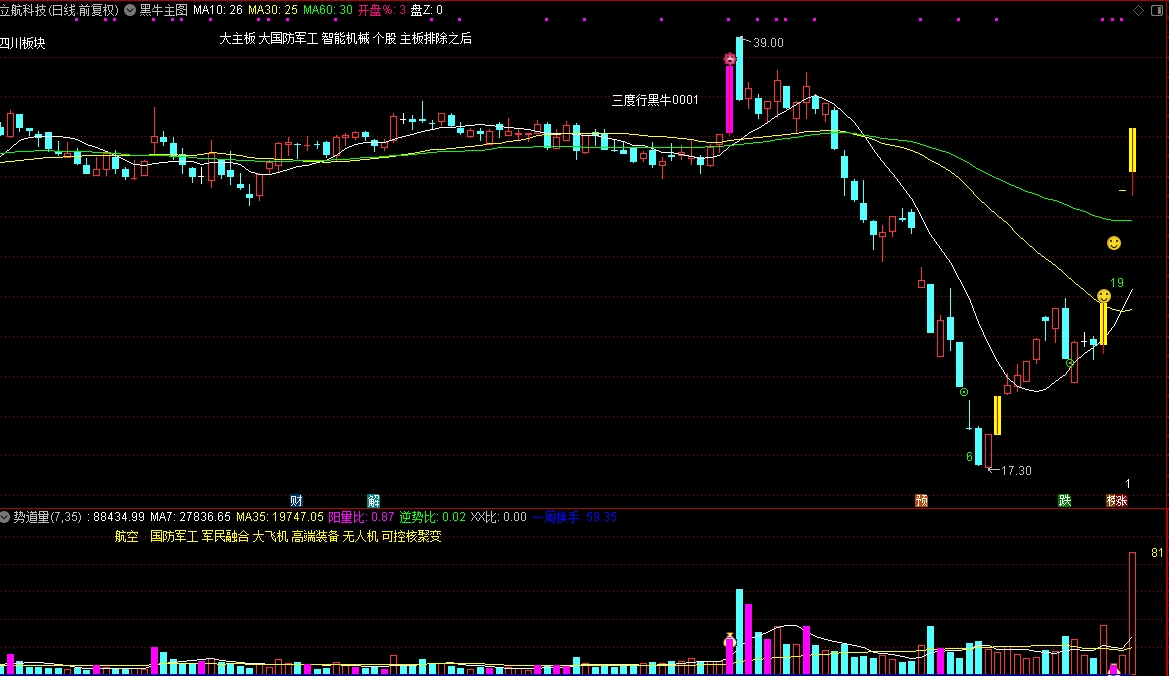Screen dimensions: 1169x676
Task: Open the 四川板块 sector link
Action: [x=24, y=43]
